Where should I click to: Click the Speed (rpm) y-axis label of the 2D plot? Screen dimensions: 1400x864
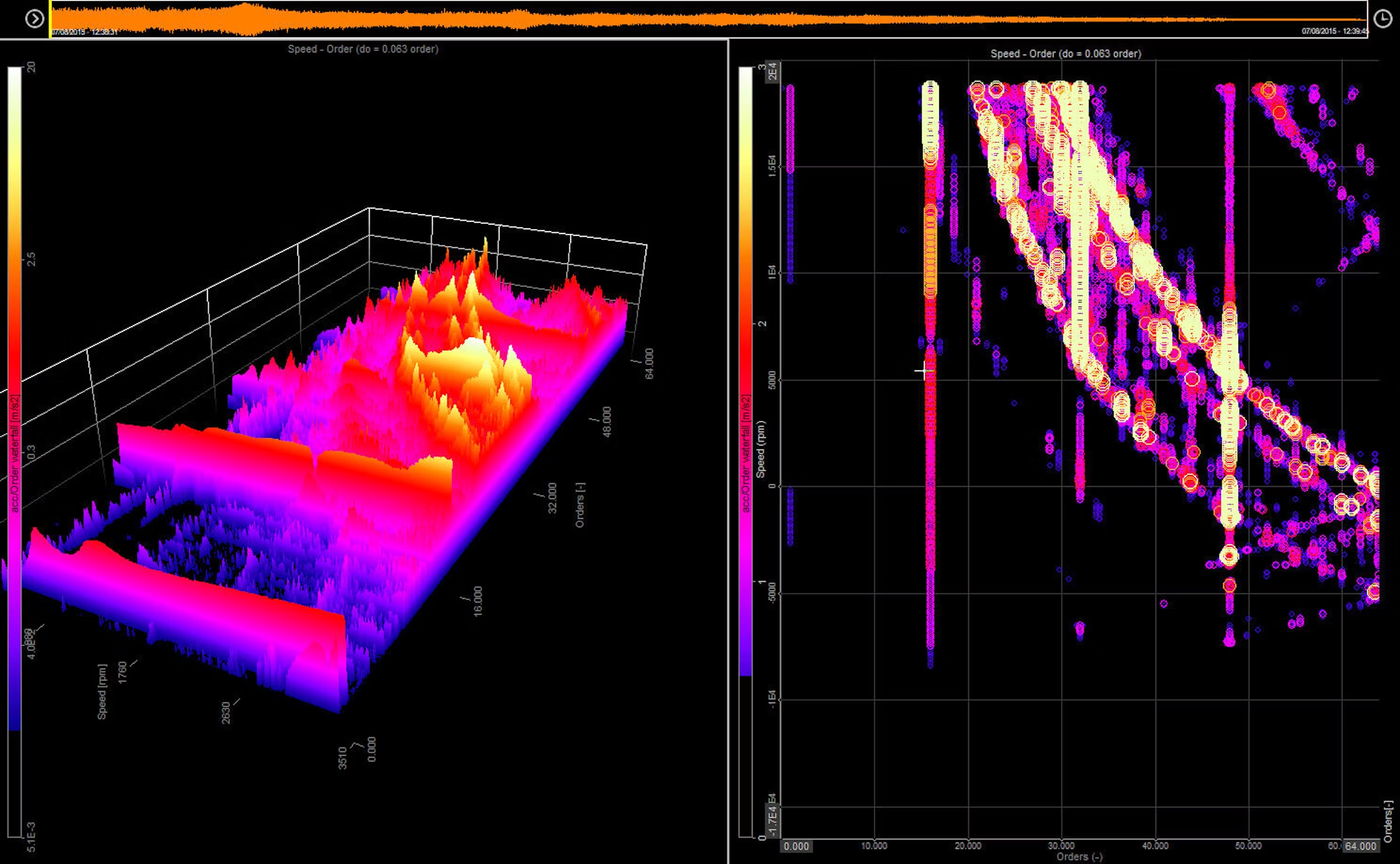(760, 449)
